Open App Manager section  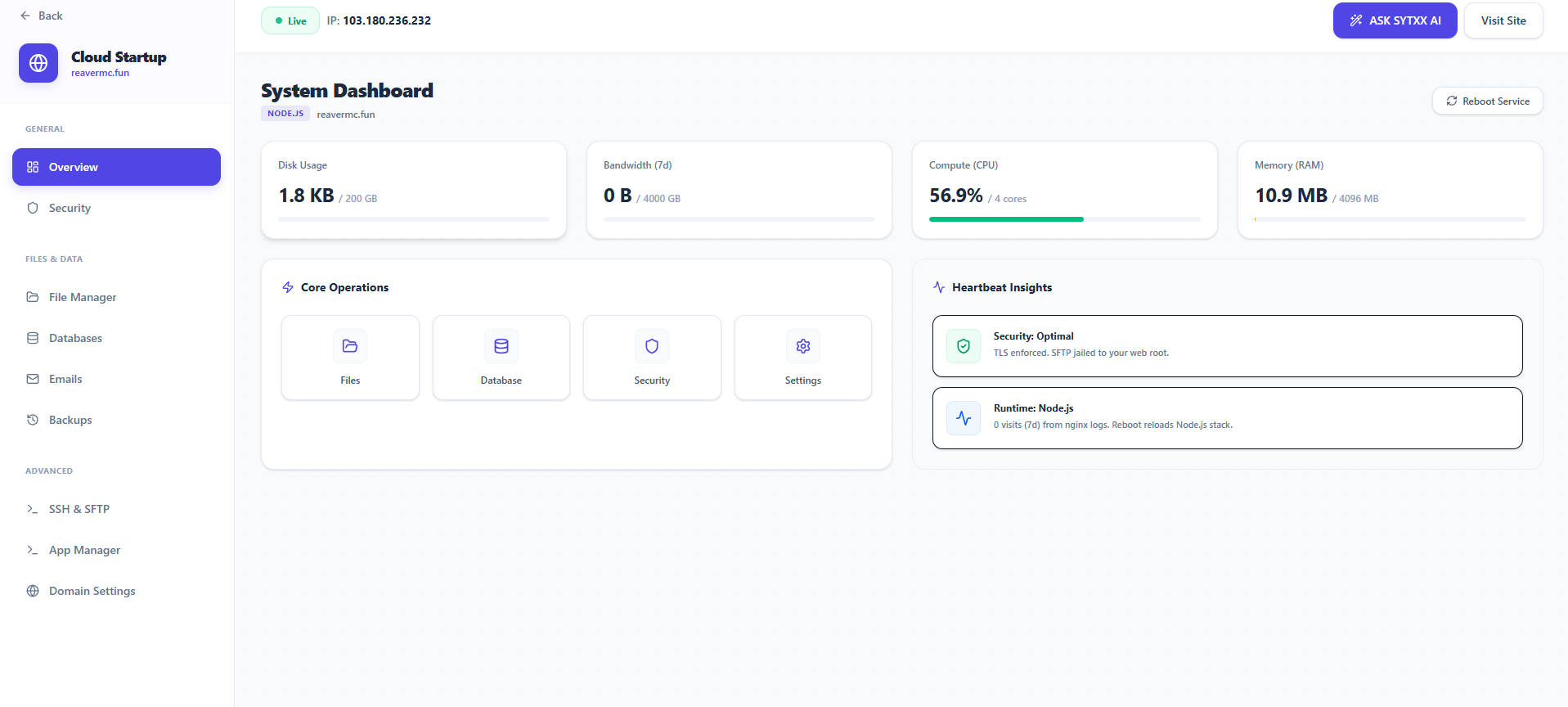pos(116,550)
